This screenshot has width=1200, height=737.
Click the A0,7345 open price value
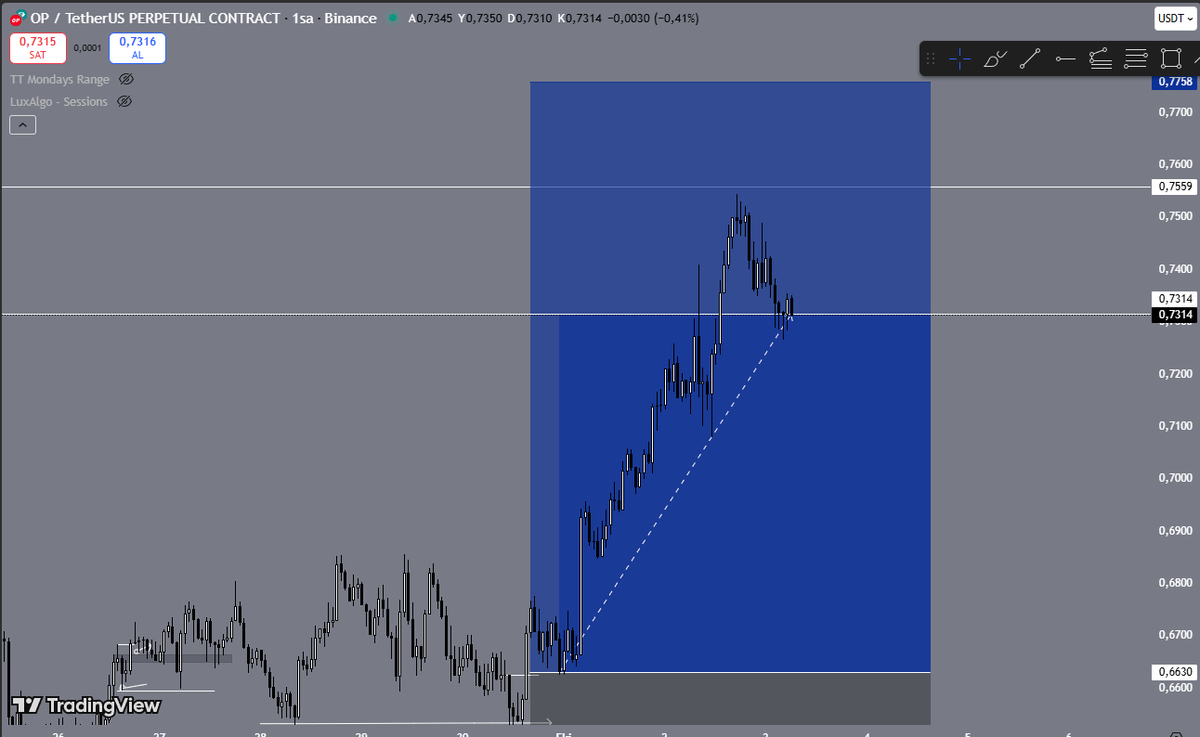click(430, 18)
